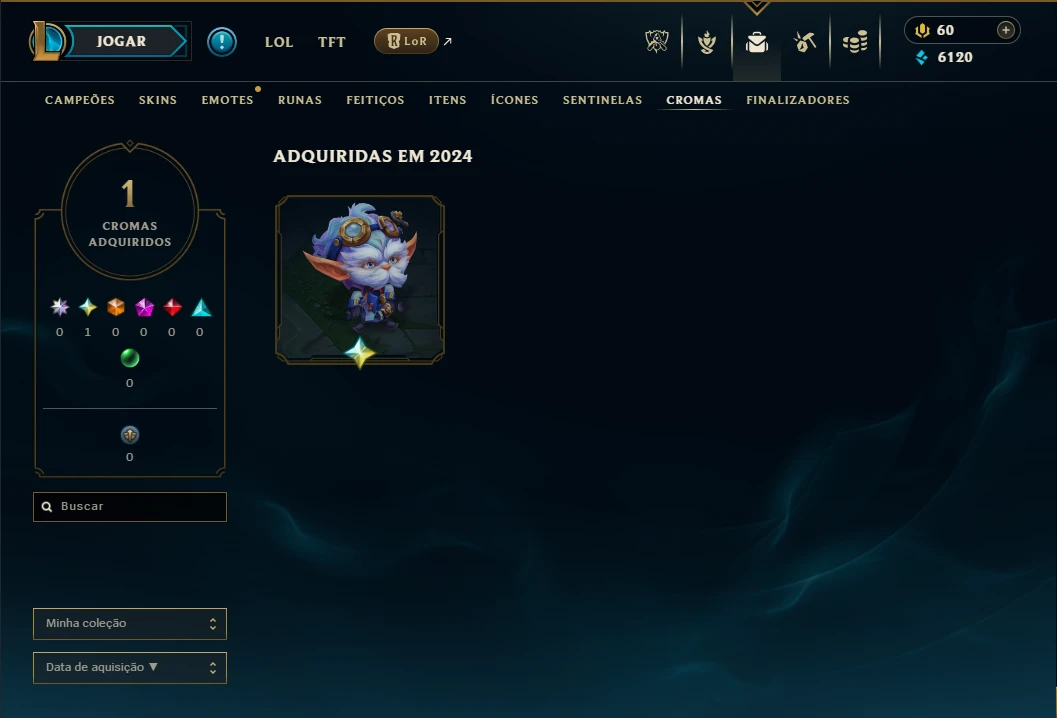Switch to the Emotes tab
This screenshot has width=1057, height=718.
tap(227, 100)
